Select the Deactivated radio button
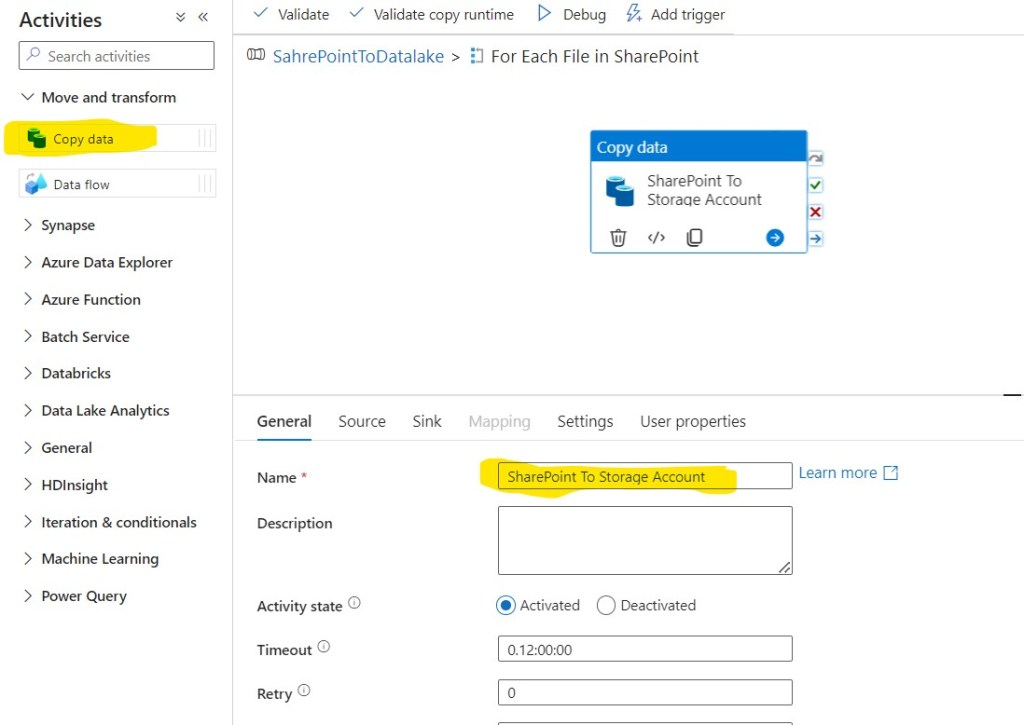 point(606,605)
